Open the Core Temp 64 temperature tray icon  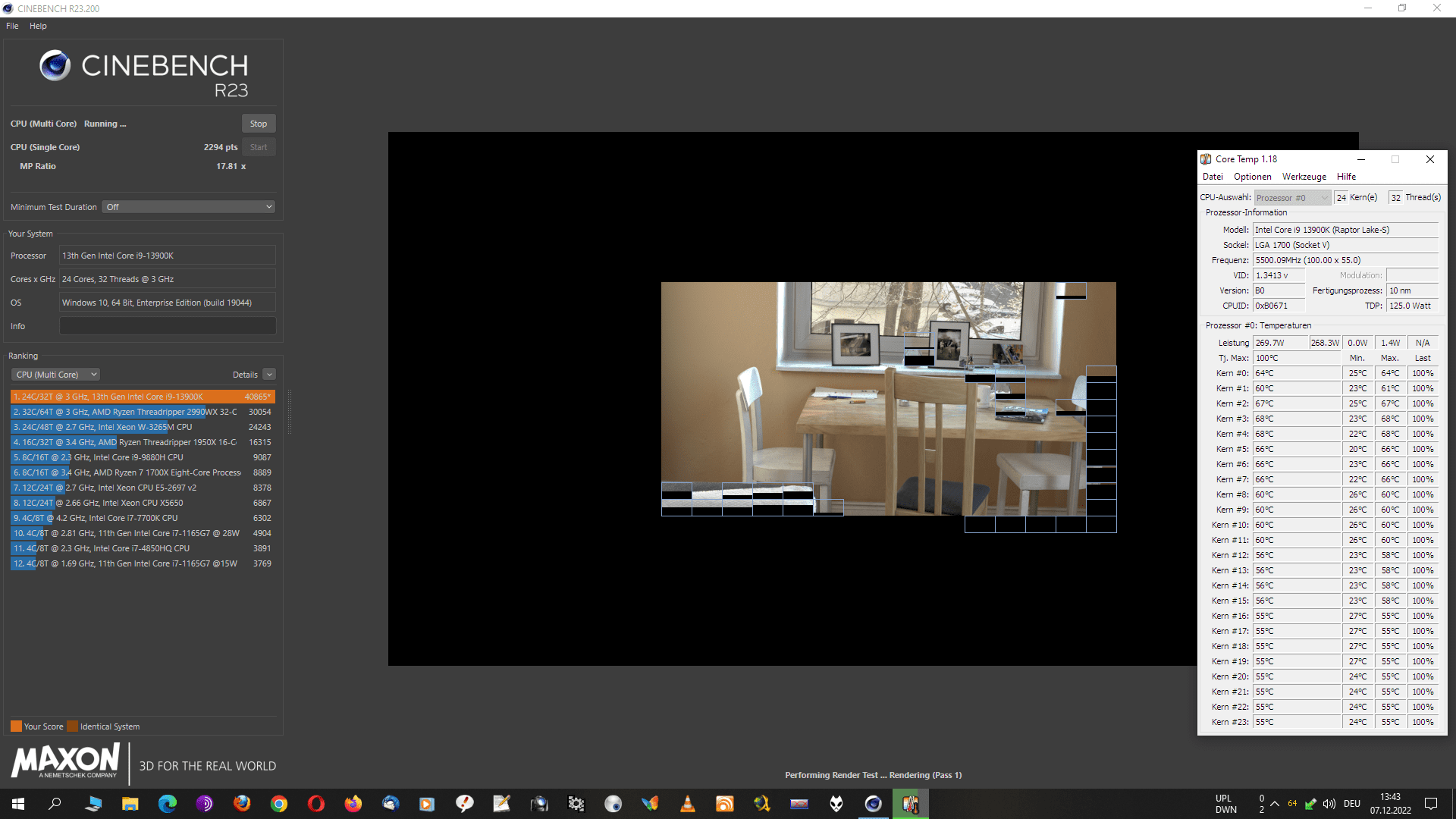coord(1292,804)
